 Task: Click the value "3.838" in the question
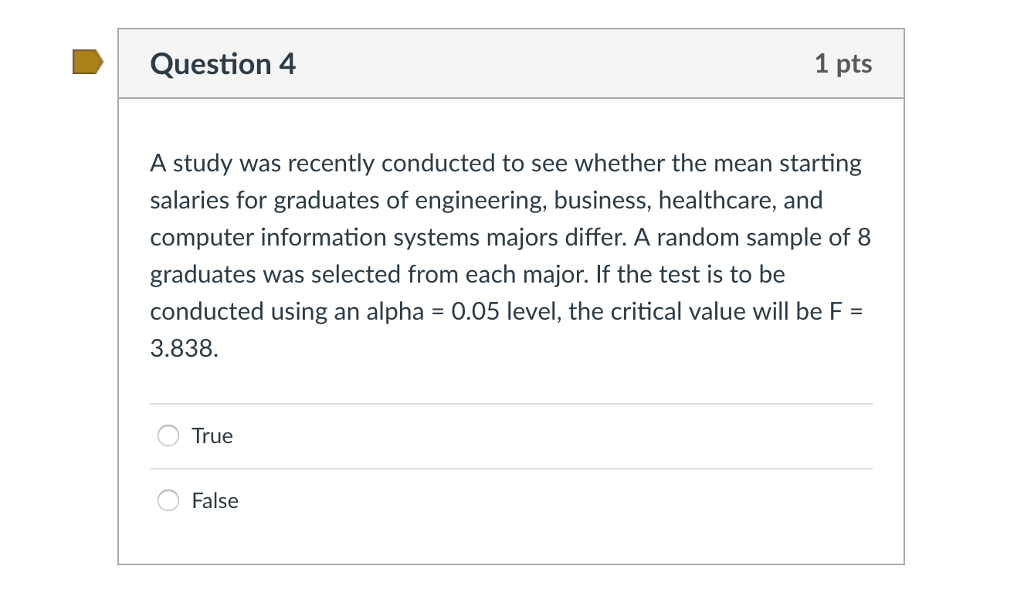(183, 349)
